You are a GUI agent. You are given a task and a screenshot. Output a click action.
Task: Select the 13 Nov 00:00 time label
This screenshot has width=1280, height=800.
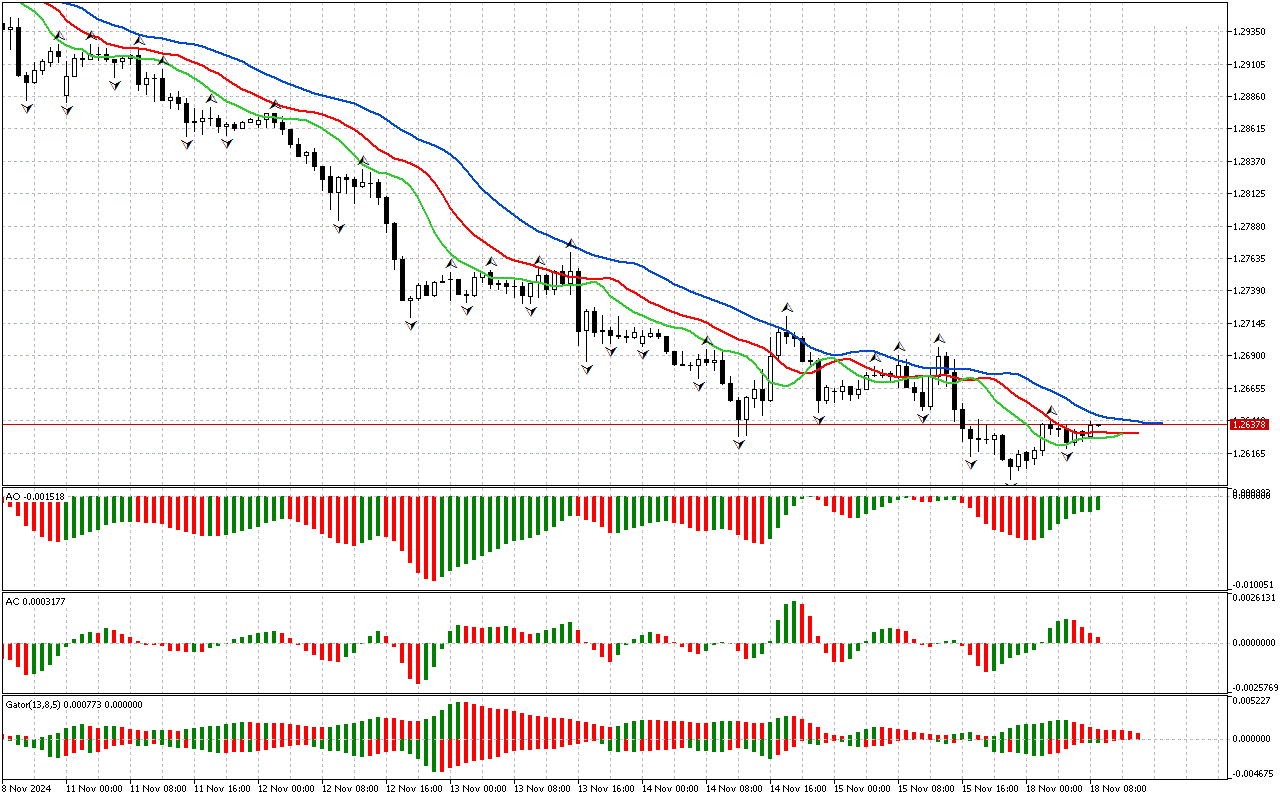(x=478, y=789)
